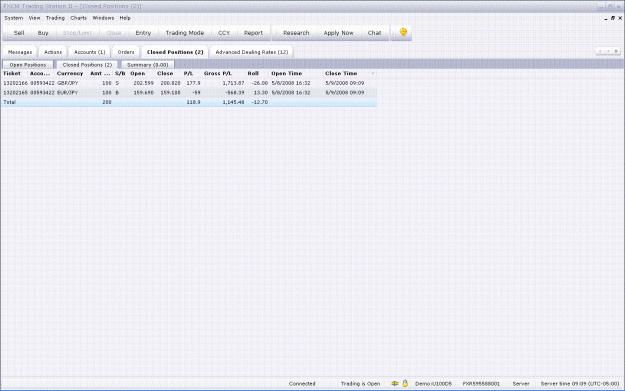This screenshot has width=625, height=391.
Task: Select Closed Positions (2) sub-tab beside Summary
Action: [87, 65]
